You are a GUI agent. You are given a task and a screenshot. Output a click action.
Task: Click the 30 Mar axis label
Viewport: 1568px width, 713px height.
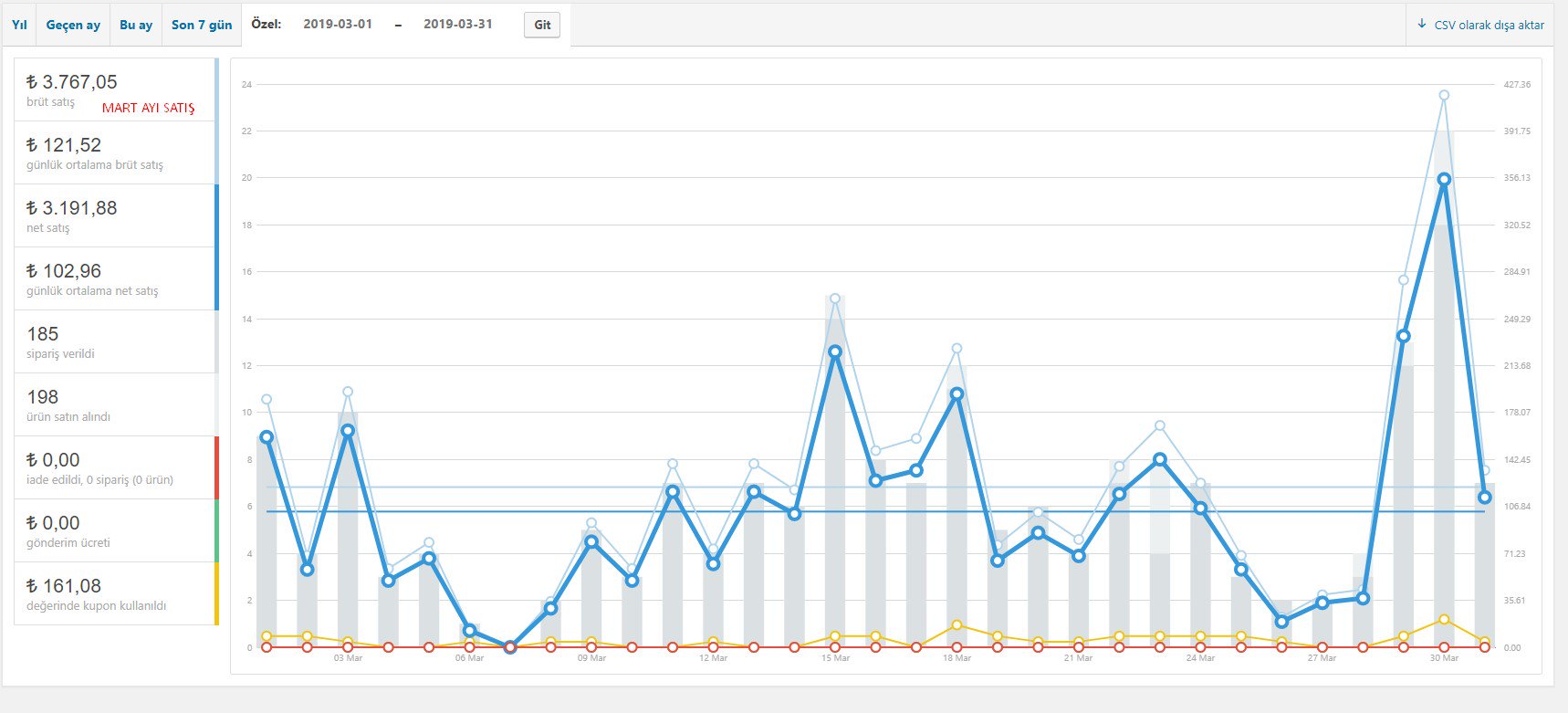pyautogui.click(x=1444, y=658)
